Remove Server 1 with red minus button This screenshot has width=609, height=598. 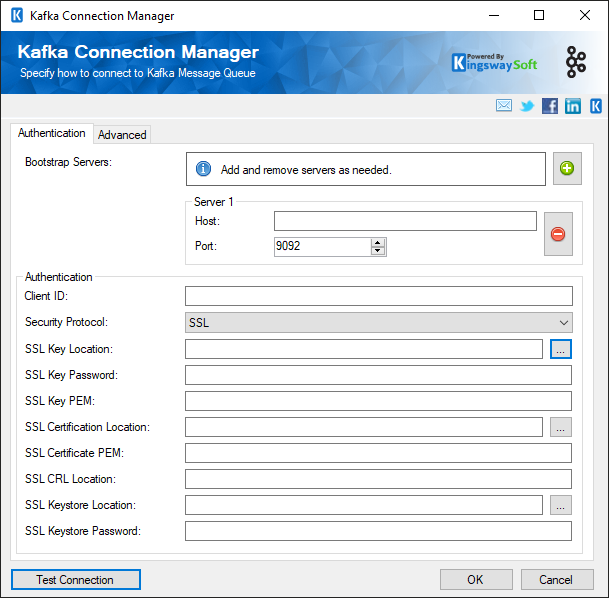(558, 234)
